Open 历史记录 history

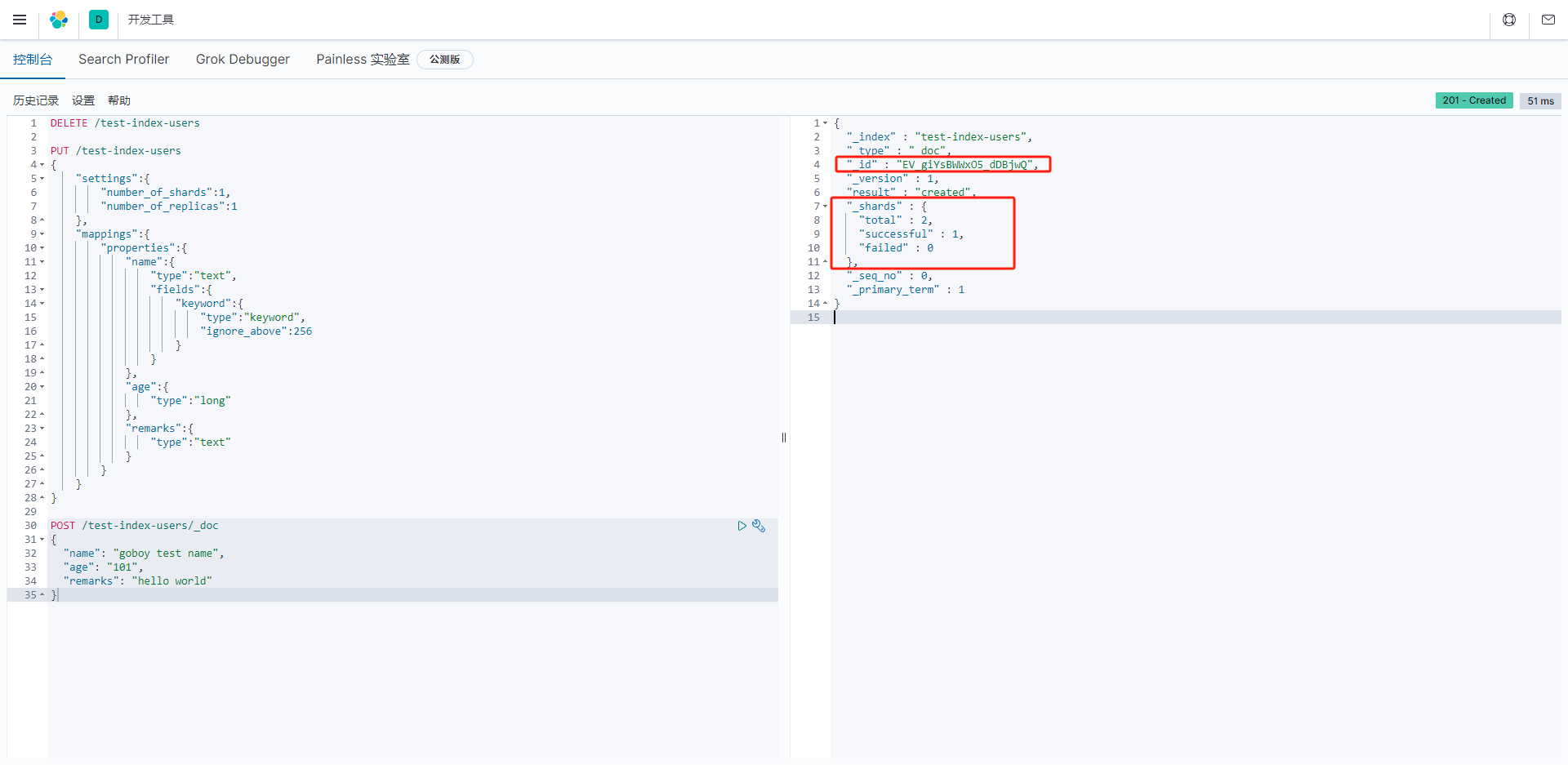(36, 100)
